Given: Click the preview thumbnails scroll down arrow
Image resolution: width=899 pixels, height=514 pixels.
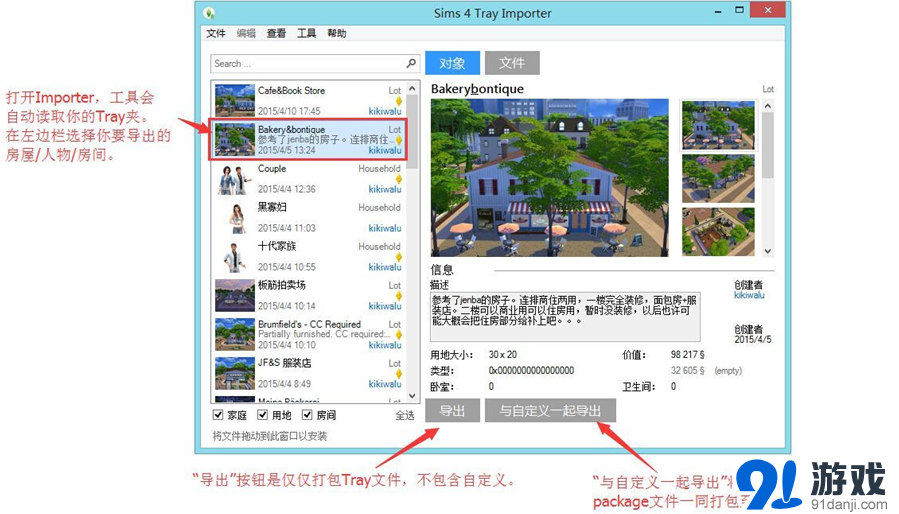Looking at the screenshot, I should point(768,251).
